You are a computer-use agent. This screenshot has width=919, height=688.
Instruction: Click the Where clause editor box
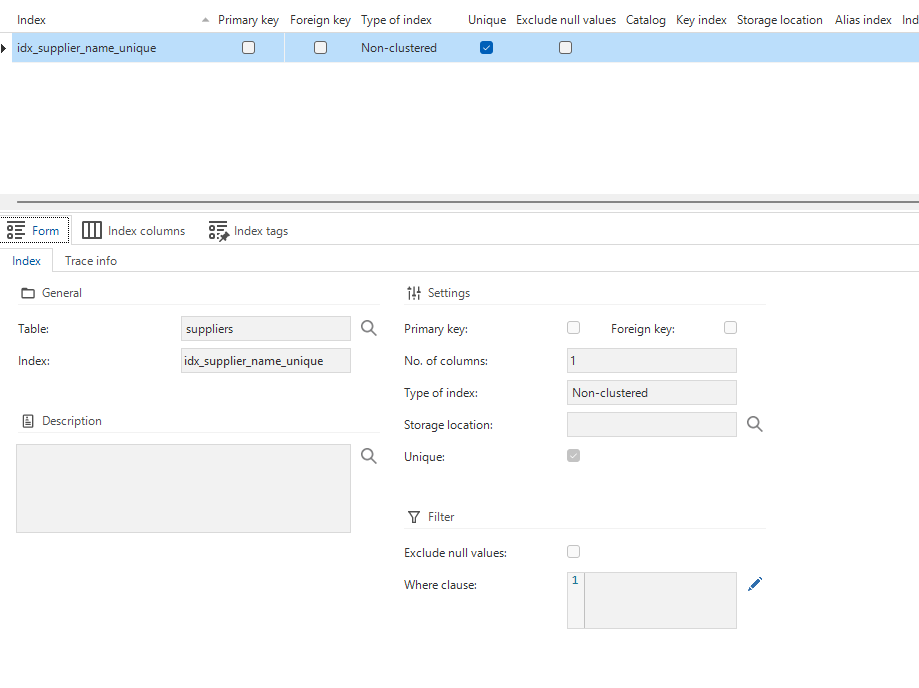(652, 601)
